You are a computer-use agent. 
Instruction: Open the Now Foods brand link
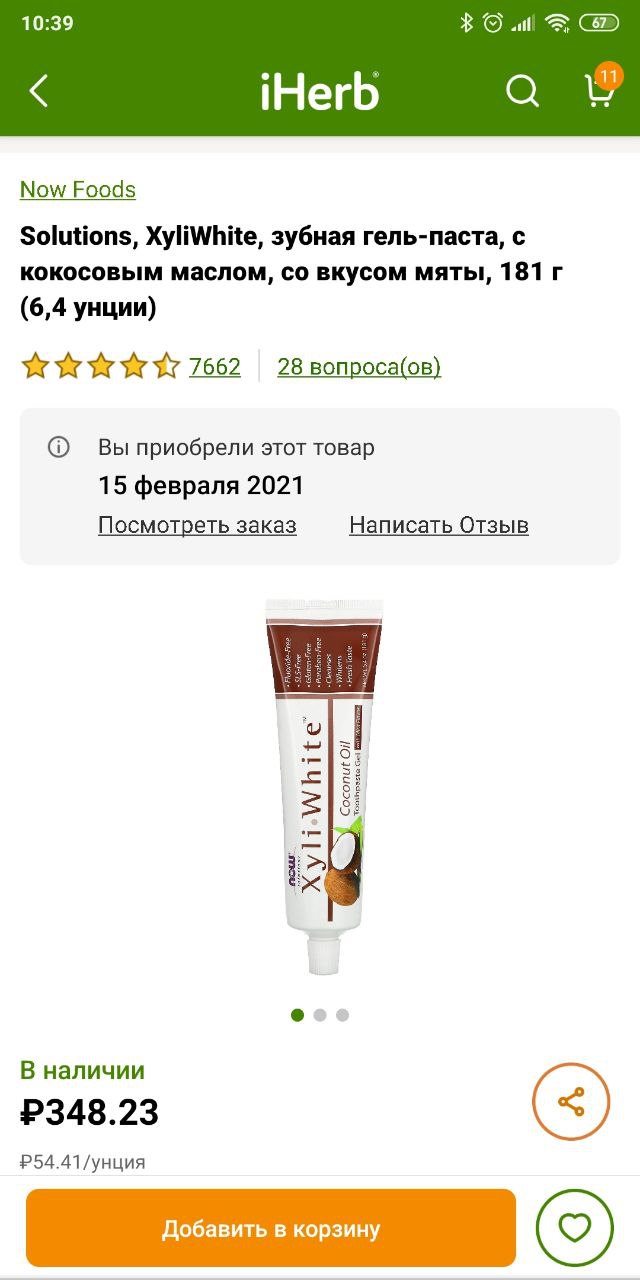click(78, 189)
